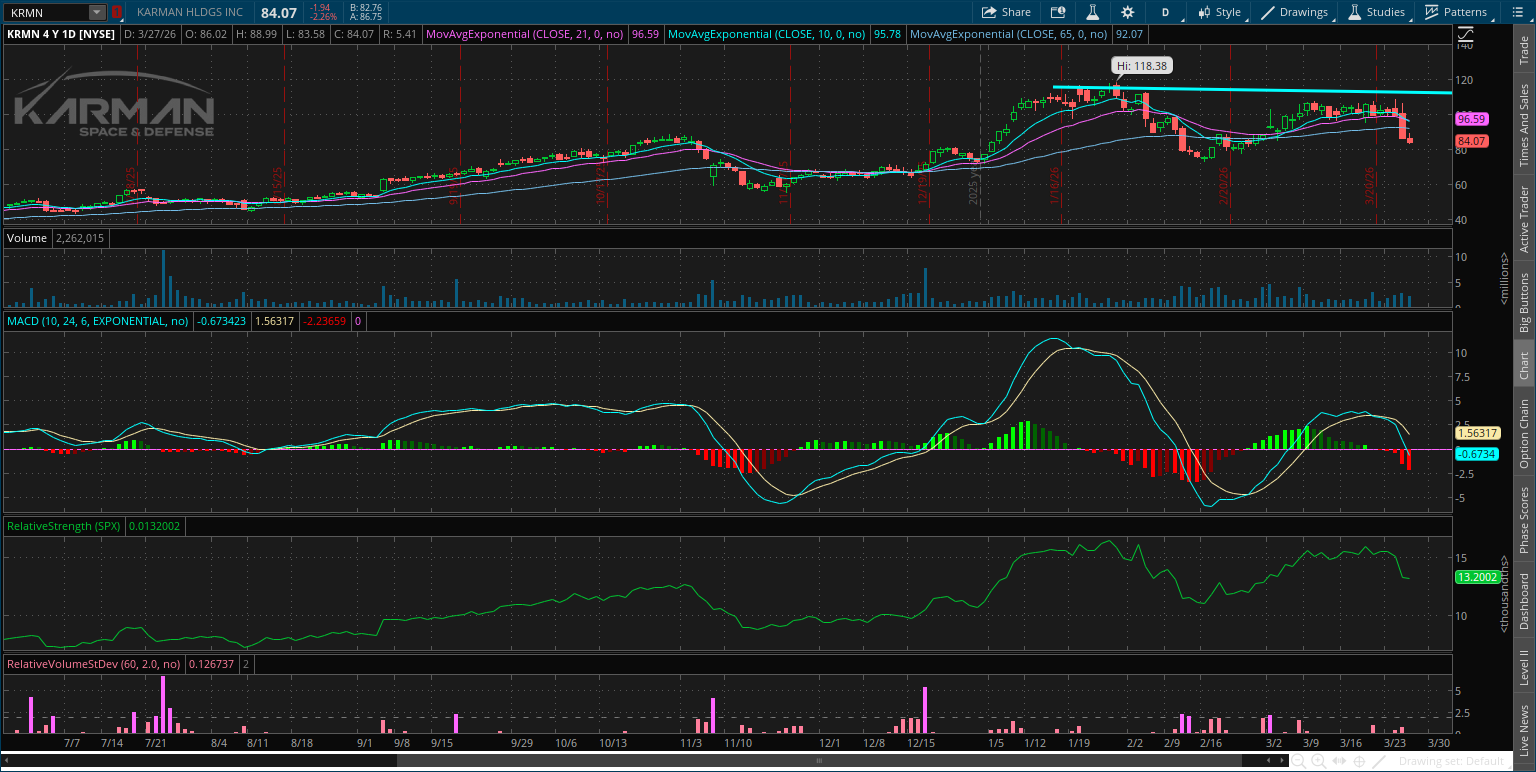
Task: Open the D timeframe dropdown
Action: [1165, 12]
